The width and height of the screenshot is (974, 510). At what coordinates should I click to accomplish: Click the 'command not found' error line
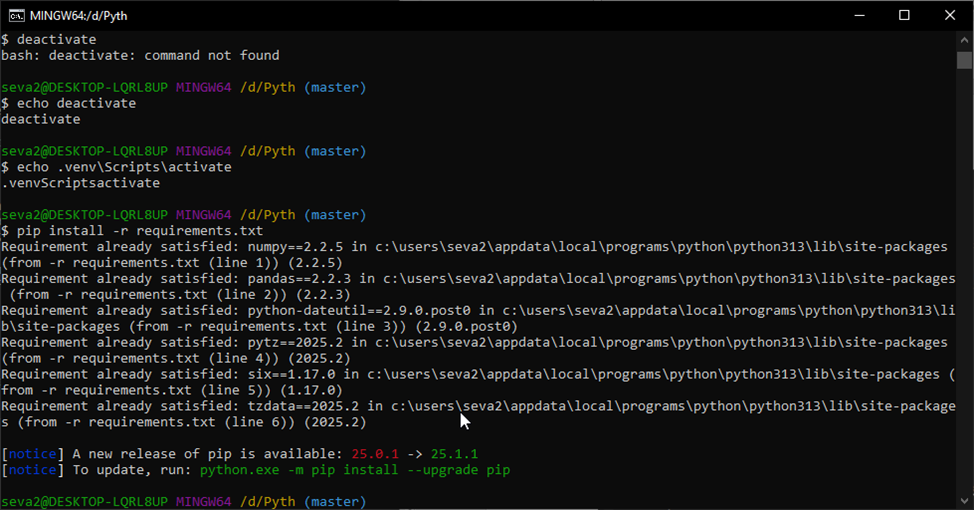[x=140, y=56]
